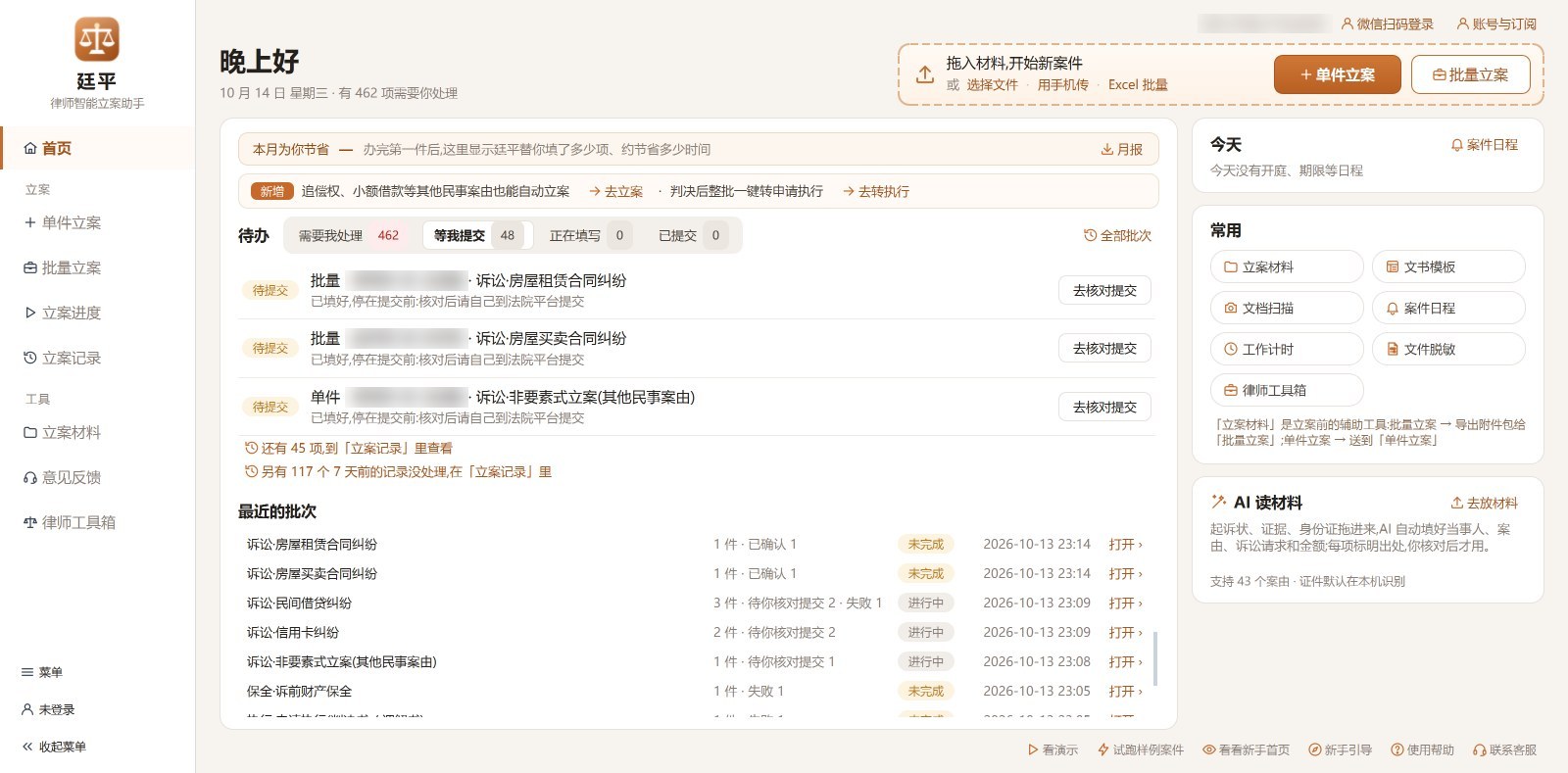Download the 月报 report

click(1121, 149)
